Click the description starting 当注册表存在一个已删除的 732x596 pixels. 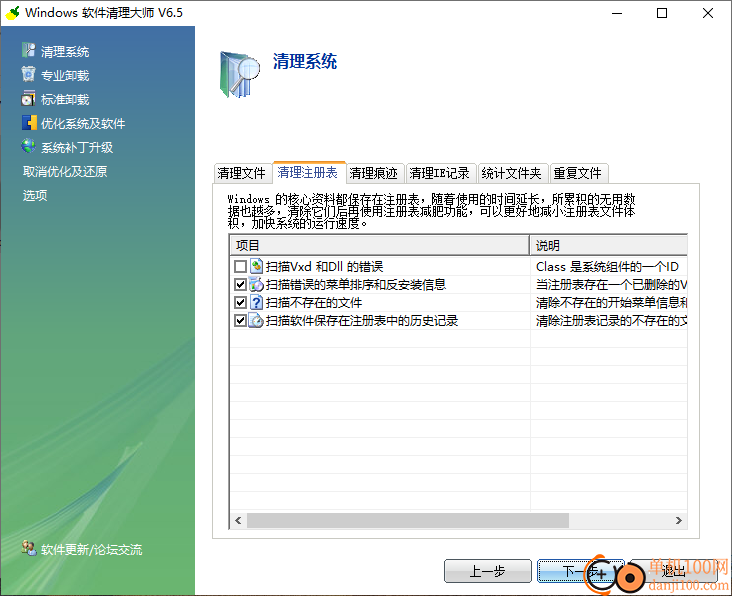coord(611,284)
